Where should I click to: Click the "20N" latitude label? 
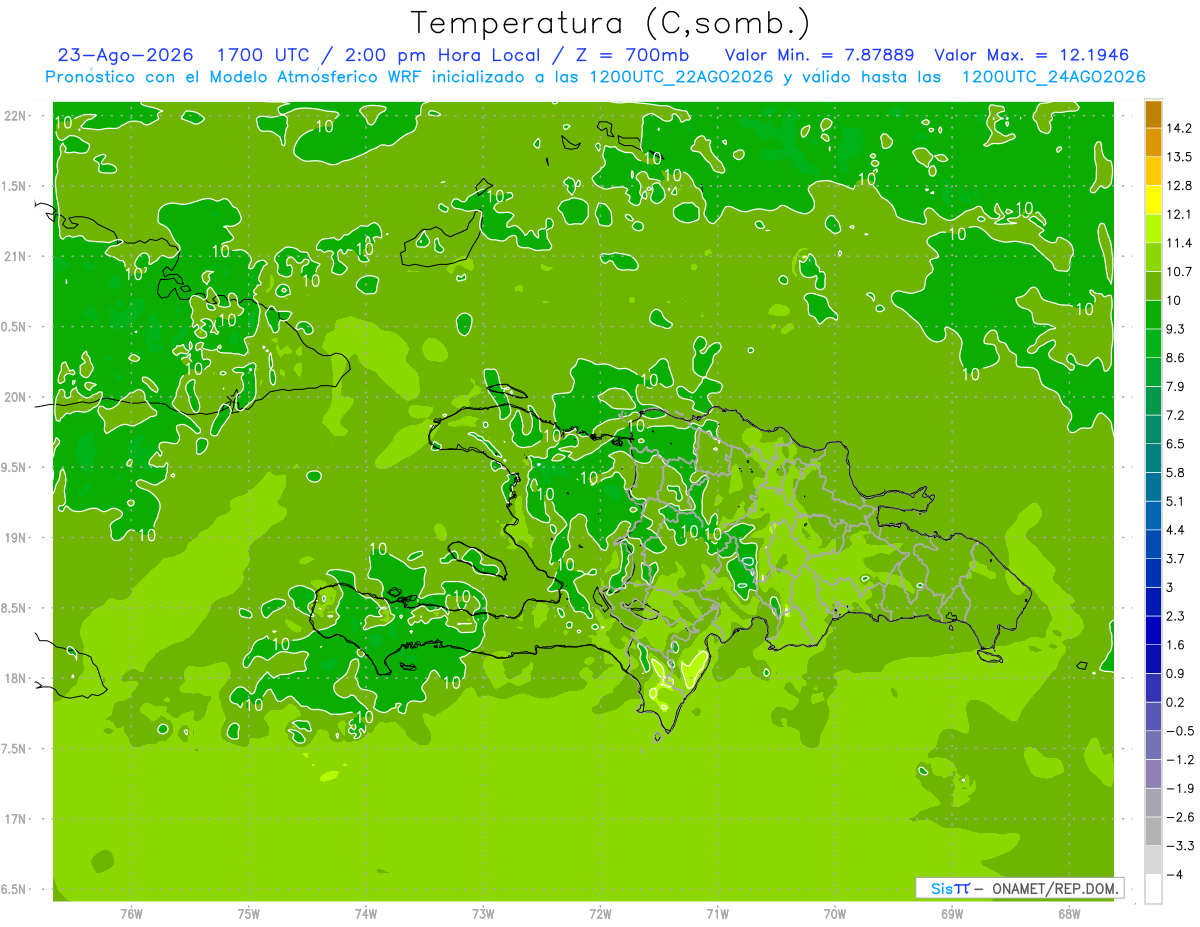click(17, 397)
